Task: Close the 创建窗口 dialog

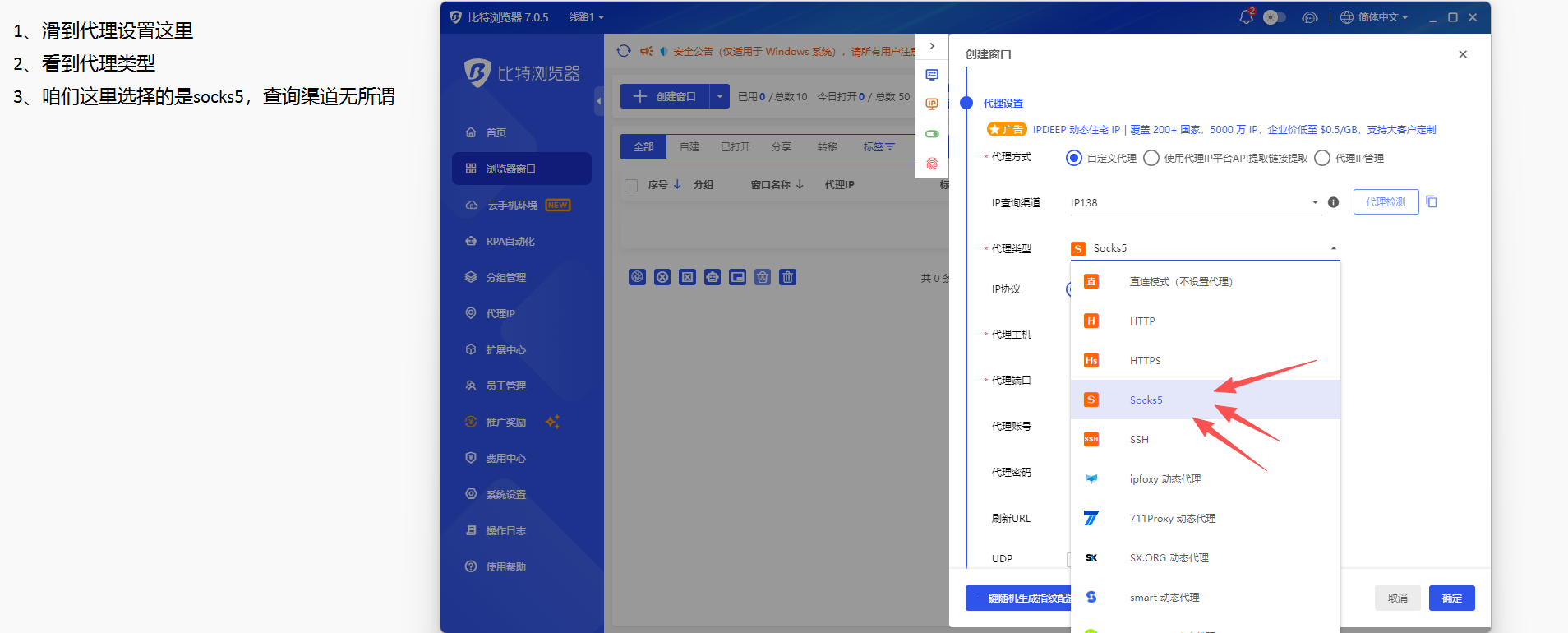Action: tap(1463, 54)
